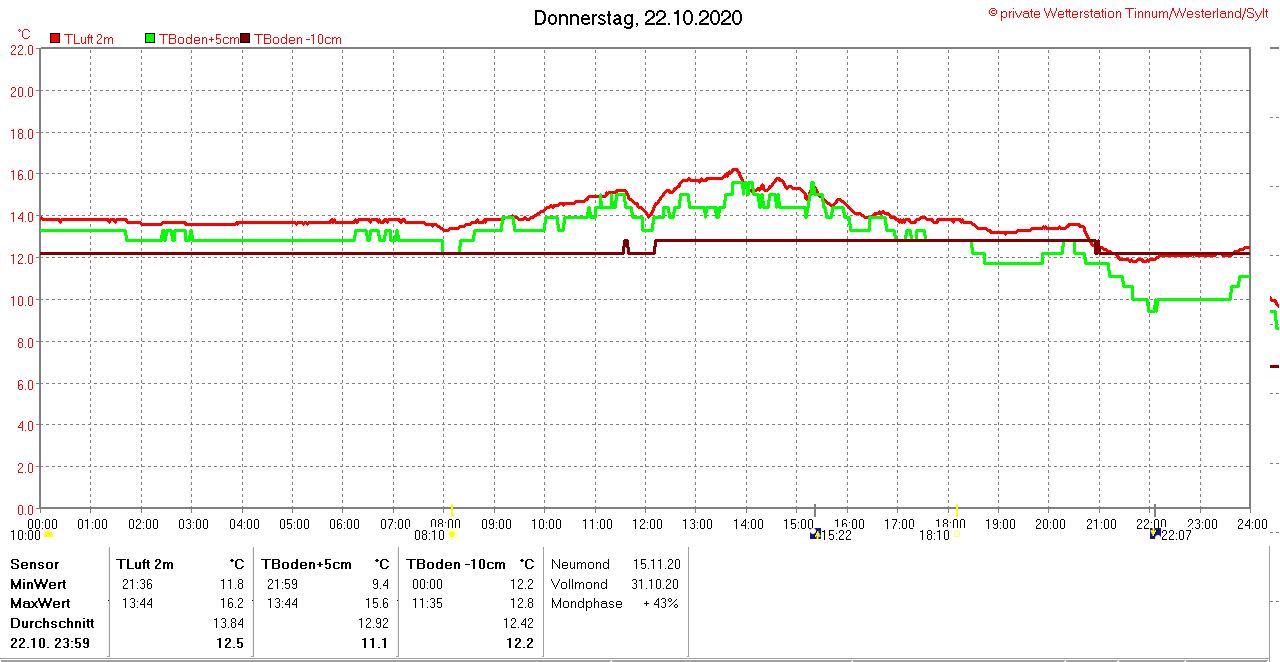Click the Mondphase +43% value
1280x662 pixels.
click(661, 603)
